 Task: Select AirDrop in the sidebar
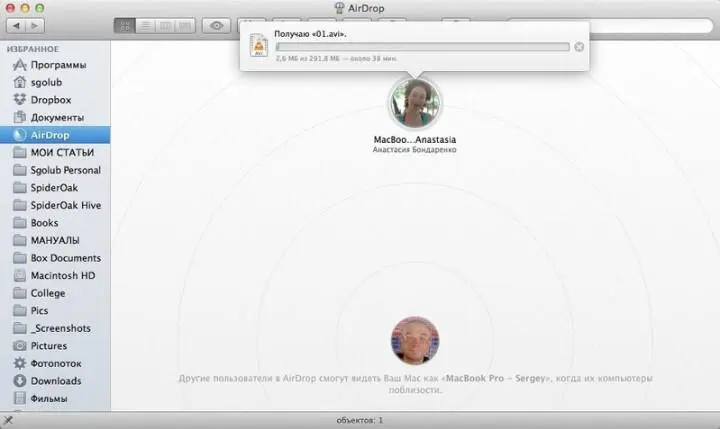(x=55, y=135)
